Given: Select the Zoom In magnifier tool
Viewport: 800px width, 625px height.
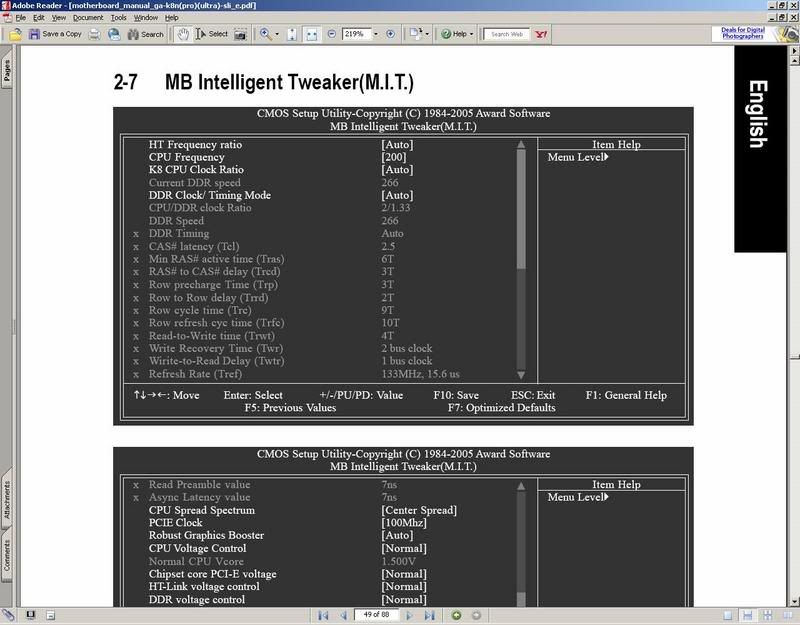Looking at the screenshot, I should coord(265,34).
